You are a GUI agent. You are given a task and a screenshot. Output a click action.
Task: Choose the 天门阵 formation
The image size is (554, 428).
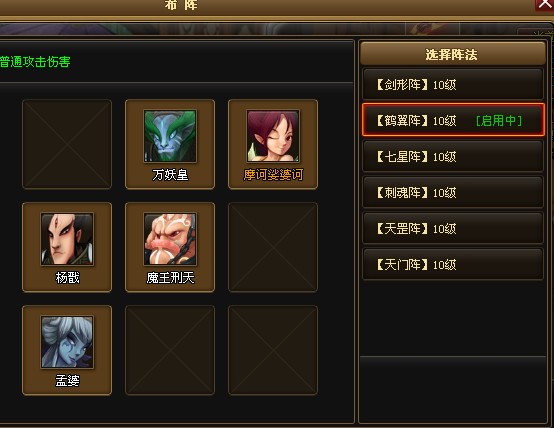453,265
